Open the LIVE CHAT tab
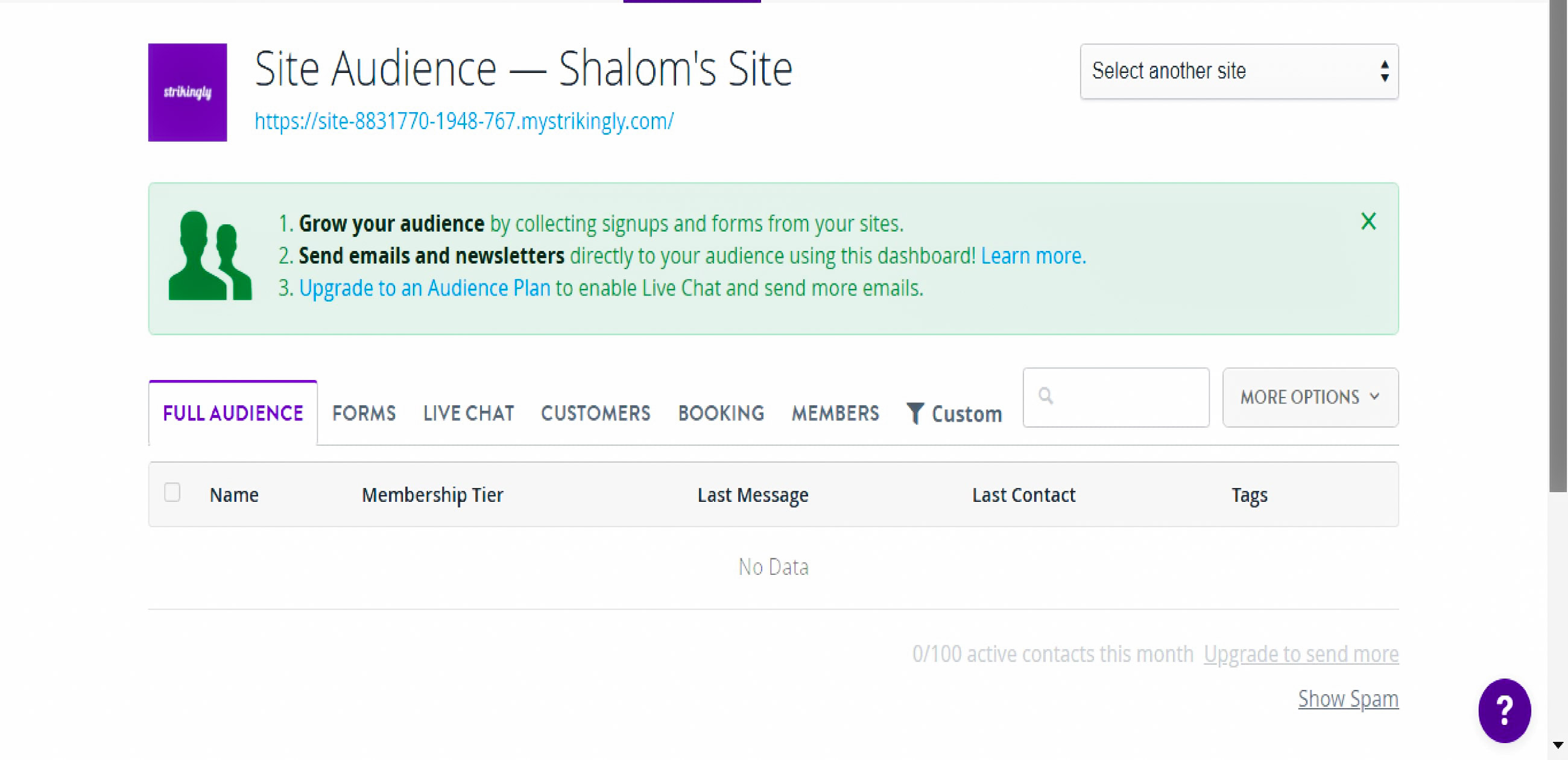 469,413
